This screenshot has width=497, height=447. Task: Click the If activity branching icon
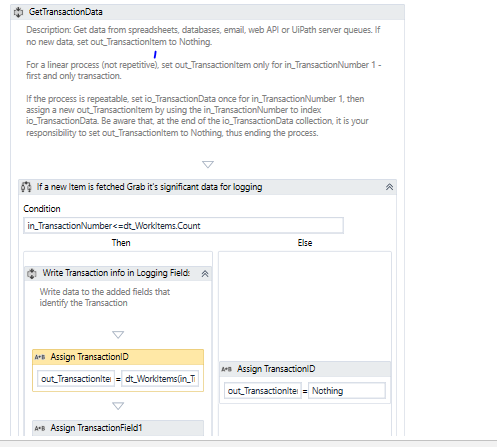click(26, 187)
